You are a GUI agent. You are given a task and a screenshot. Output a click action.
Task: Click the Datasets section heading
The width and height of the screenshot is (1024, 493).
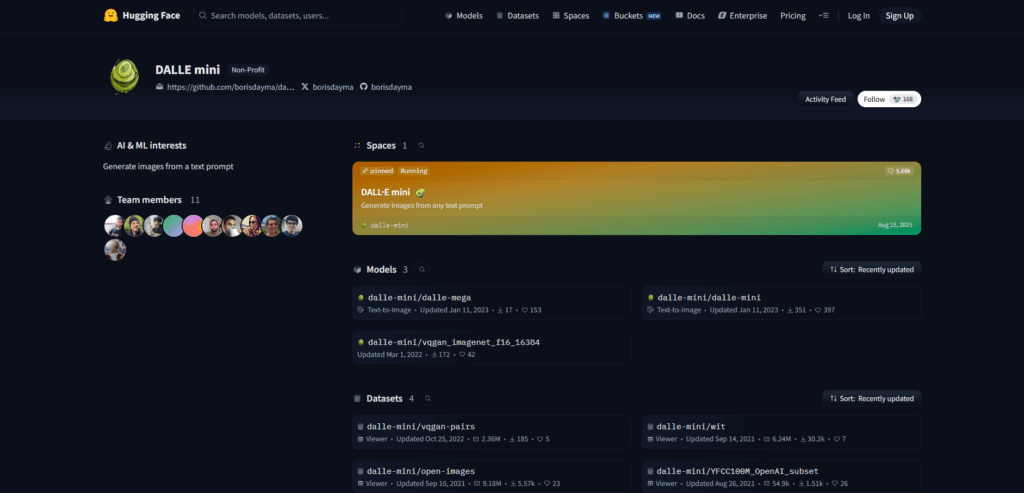pyautogui.click(x=385, y=398)
